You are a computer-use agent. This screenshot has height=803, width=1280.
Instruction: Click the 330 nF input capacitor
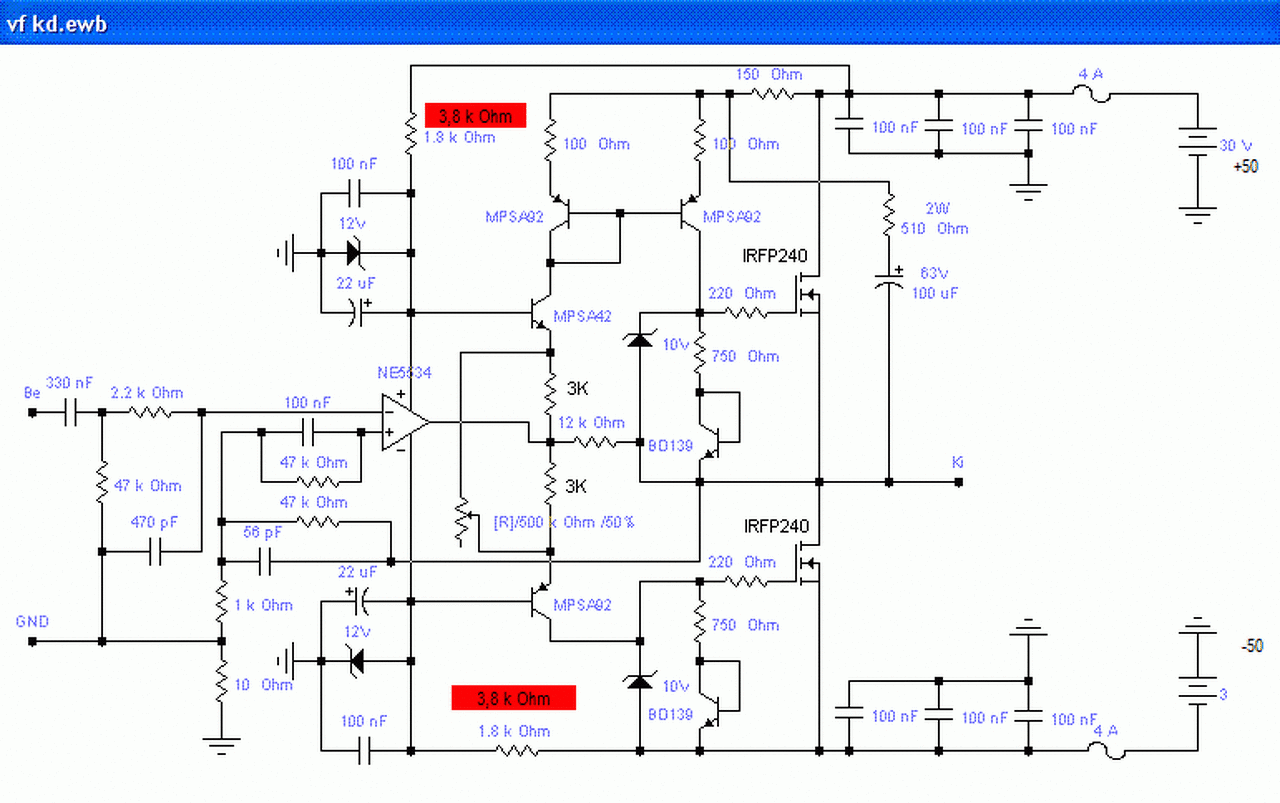(x=71, y=411)
